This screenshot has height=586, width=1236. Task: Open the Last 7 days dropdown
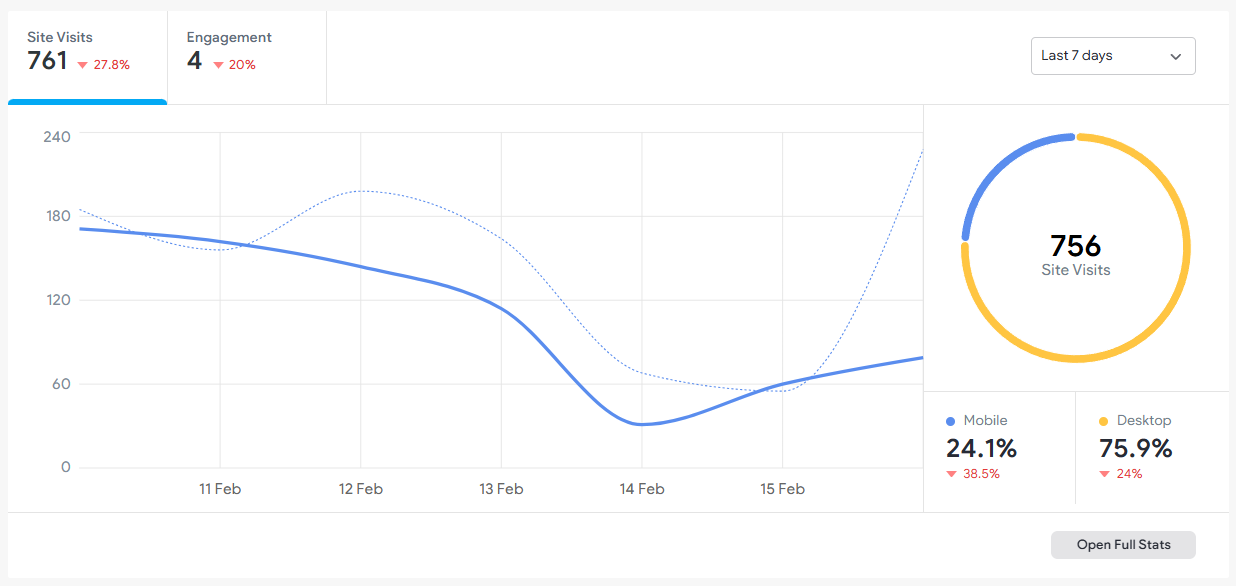tap(1113, 56)
